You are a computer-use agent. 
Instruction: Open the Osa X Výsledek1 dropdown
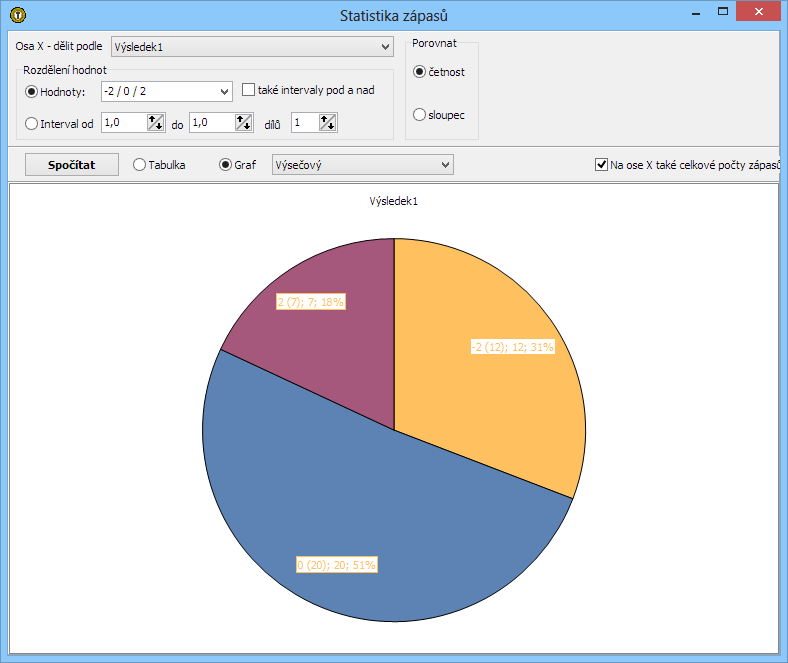pyautogui.click(x=252, y=47)
